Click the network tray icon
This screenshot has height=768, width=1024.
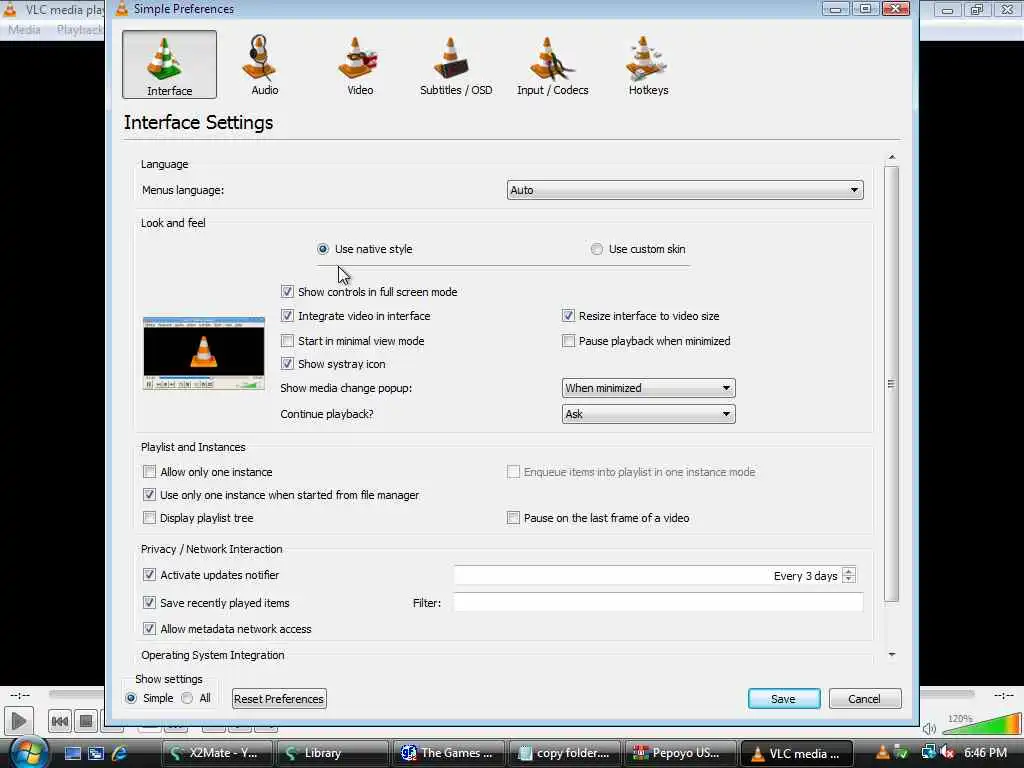click(928, 753)
